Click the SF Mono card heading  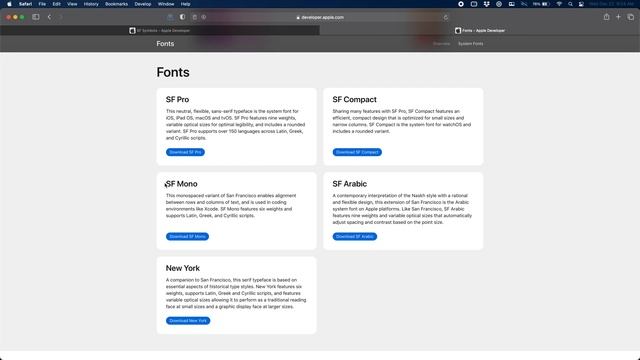[182, 184]
